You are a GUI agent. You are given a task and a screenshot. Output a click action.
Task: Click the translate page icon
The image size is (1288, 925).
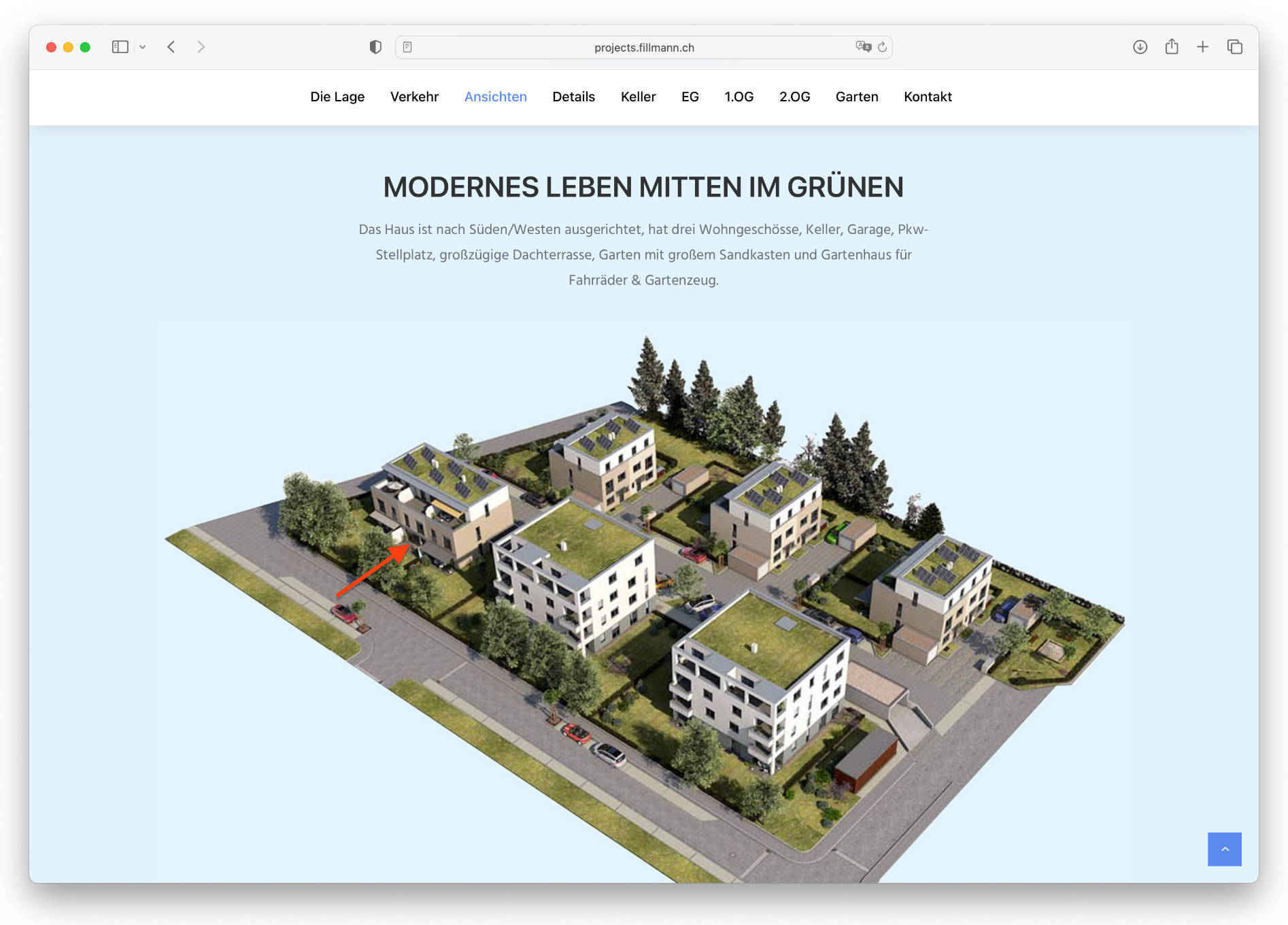[863, 47]
